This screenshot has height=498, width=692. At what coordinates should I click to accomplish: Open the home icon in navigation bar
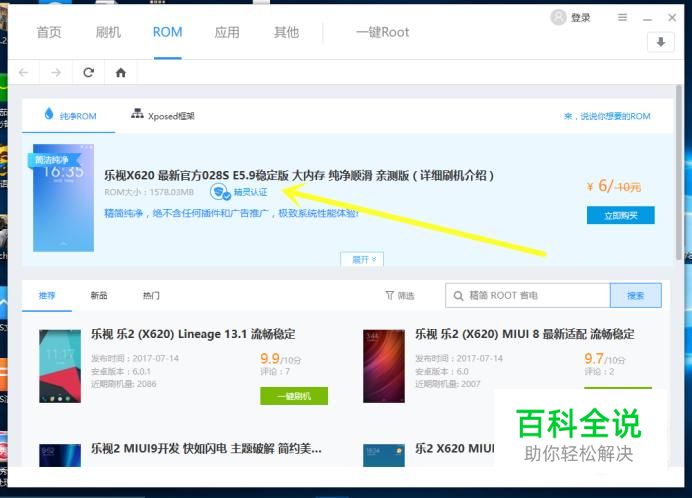pyautogui.click(x=120, y=72)
